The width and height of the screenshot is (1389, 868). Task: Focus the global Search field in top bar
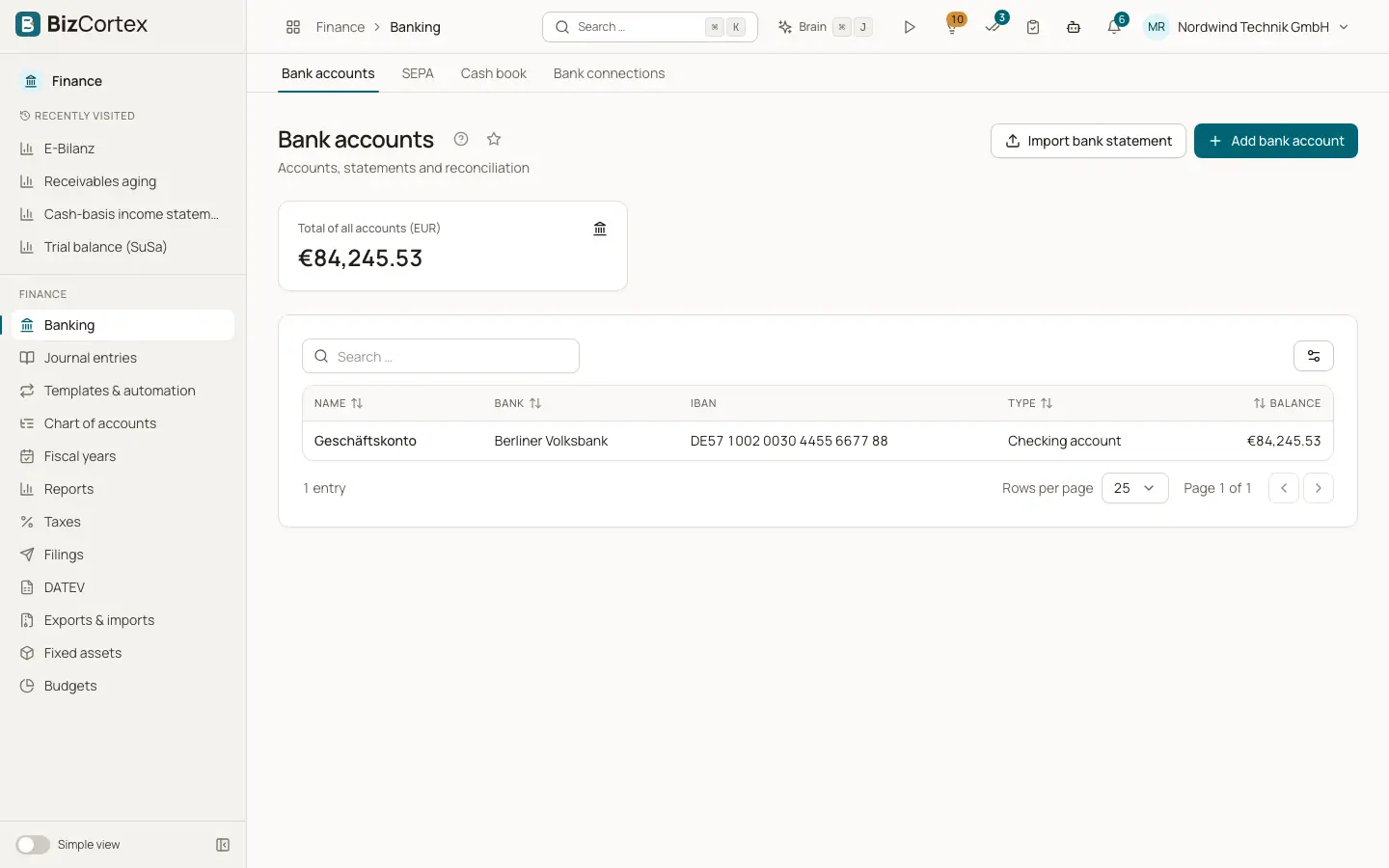(650, 27)
